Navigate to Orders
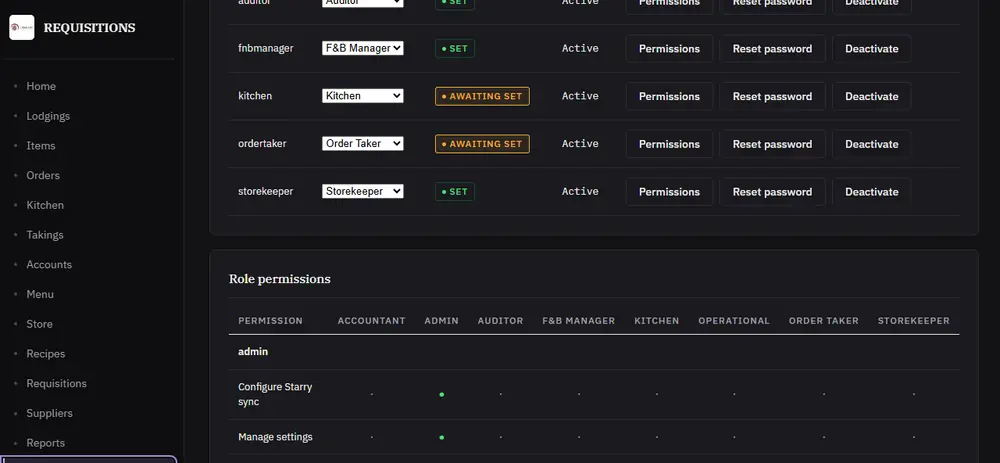The height and width of the screenshot is (463, 1000). pos(43,175)
